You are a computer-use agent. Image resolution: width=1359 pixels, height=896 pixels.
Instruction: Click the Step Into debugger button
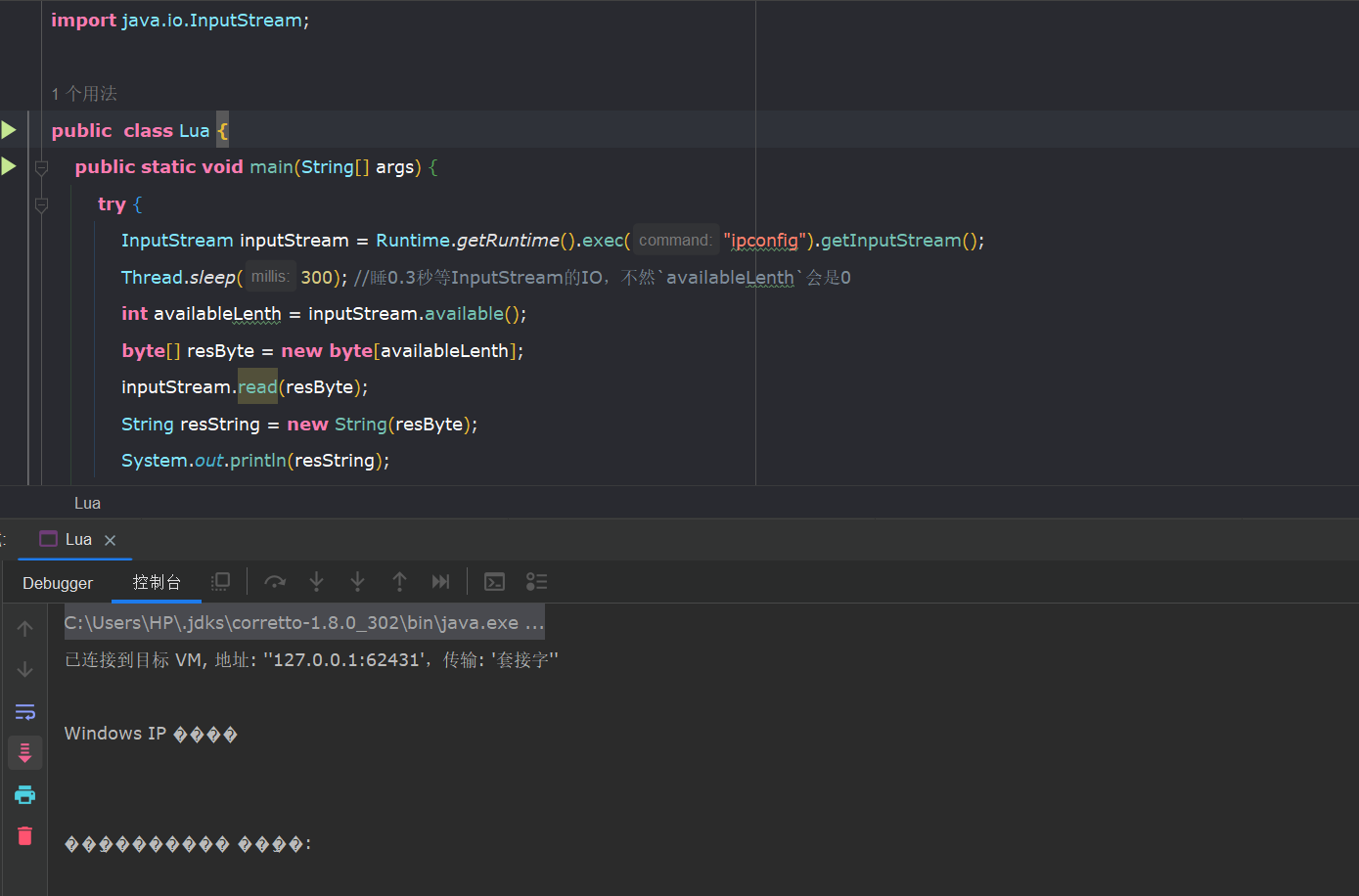pos(316,582)
